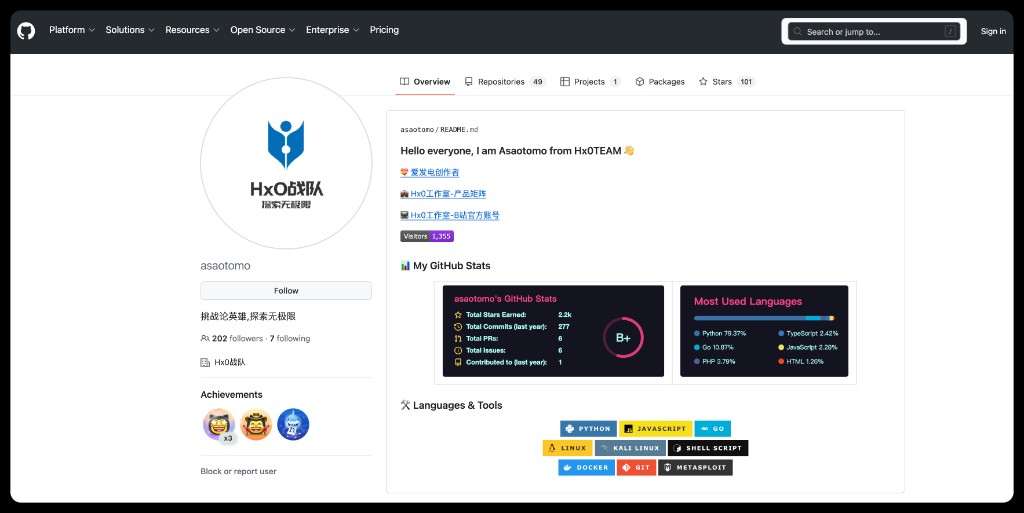1024x513 pixels.
Task: Switch to the Projects tab
Action: pyautogui.click(x=590, y=82)
